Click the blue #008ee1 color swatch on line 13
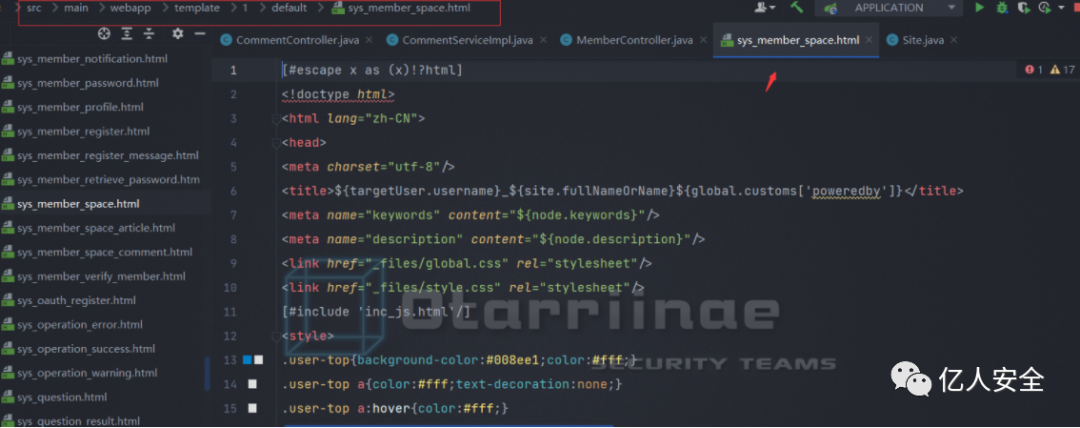Screen dimensions: 1080x428 point(247,360)
